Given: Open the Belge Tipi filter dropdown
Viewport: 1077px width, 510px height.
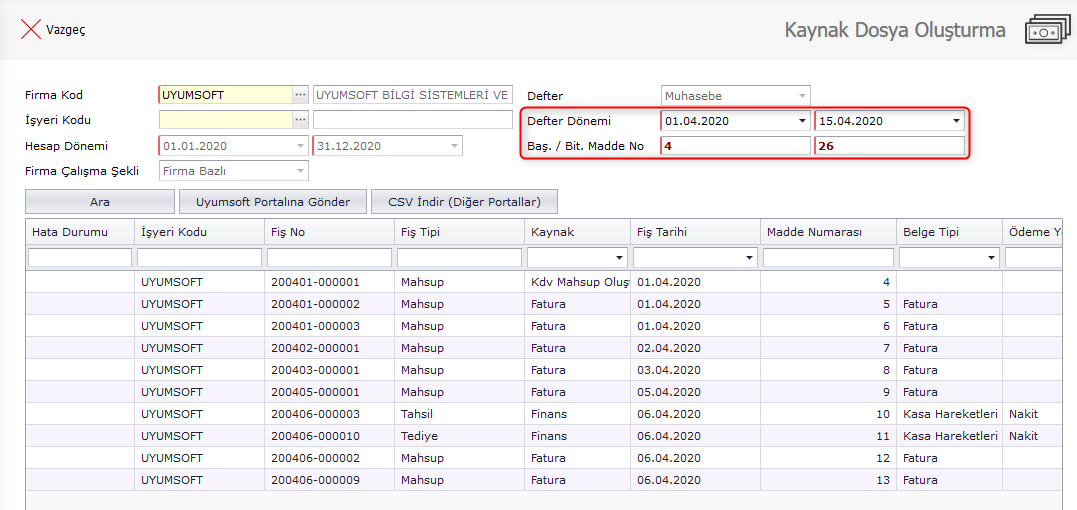Looking at the screenshot, I should pyautogui.click(x=991, y=258).
